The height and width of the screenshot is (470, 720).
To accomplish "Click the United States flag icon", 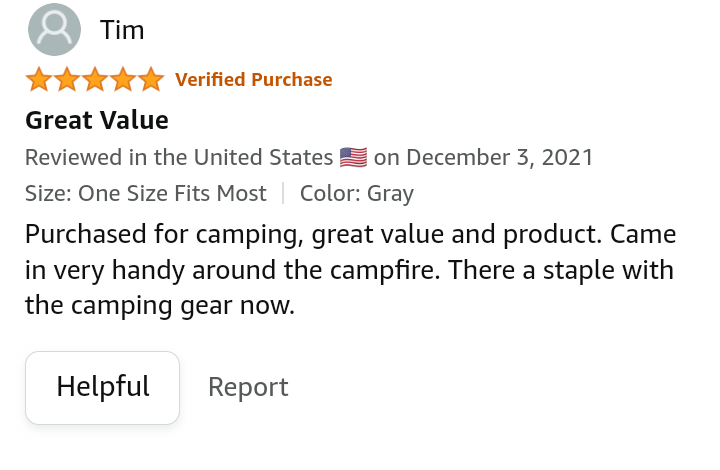I will [353, 157].
